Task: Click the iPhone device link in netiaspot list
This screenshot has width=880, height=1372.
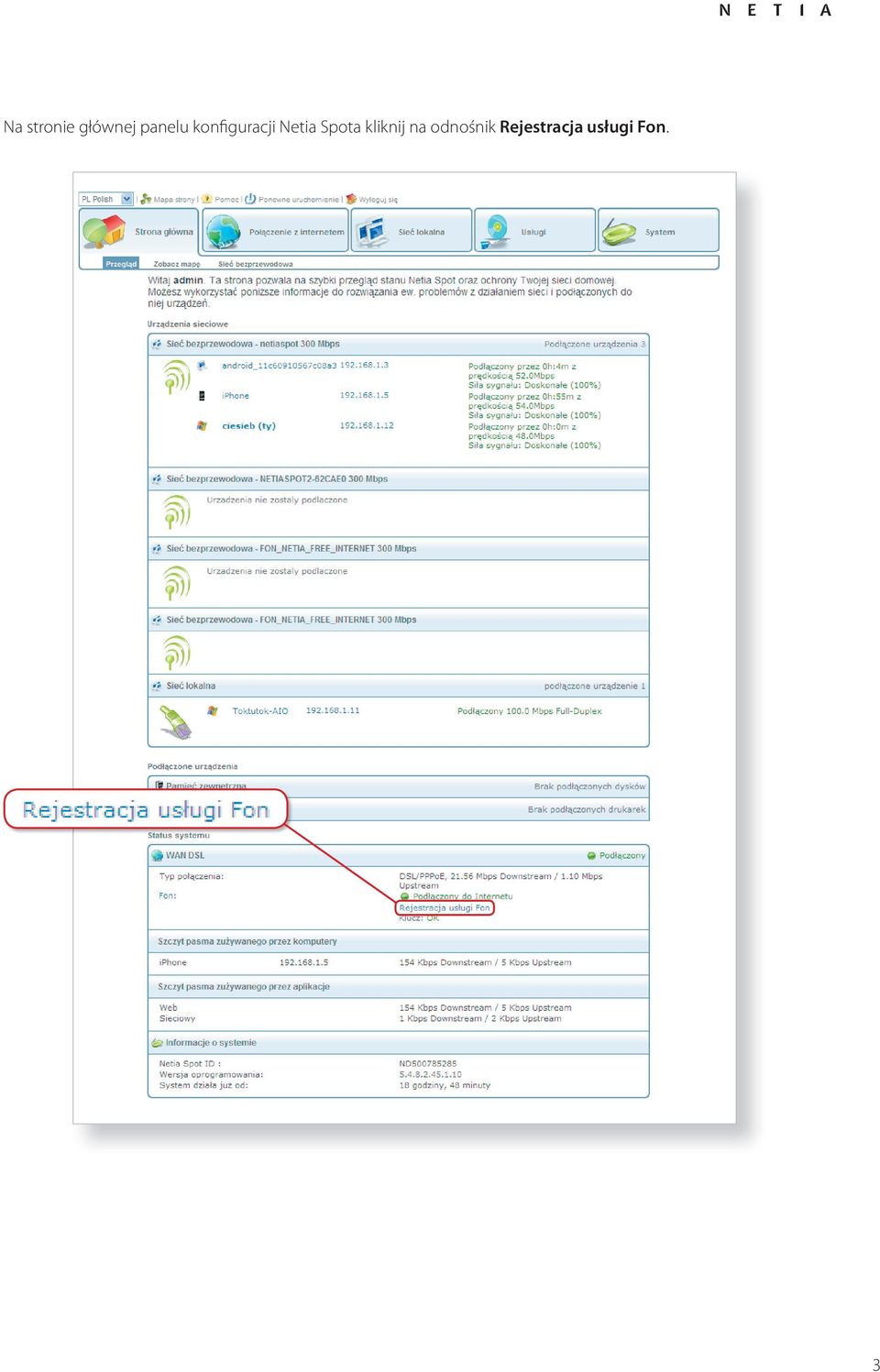Action: pos(236,396)
